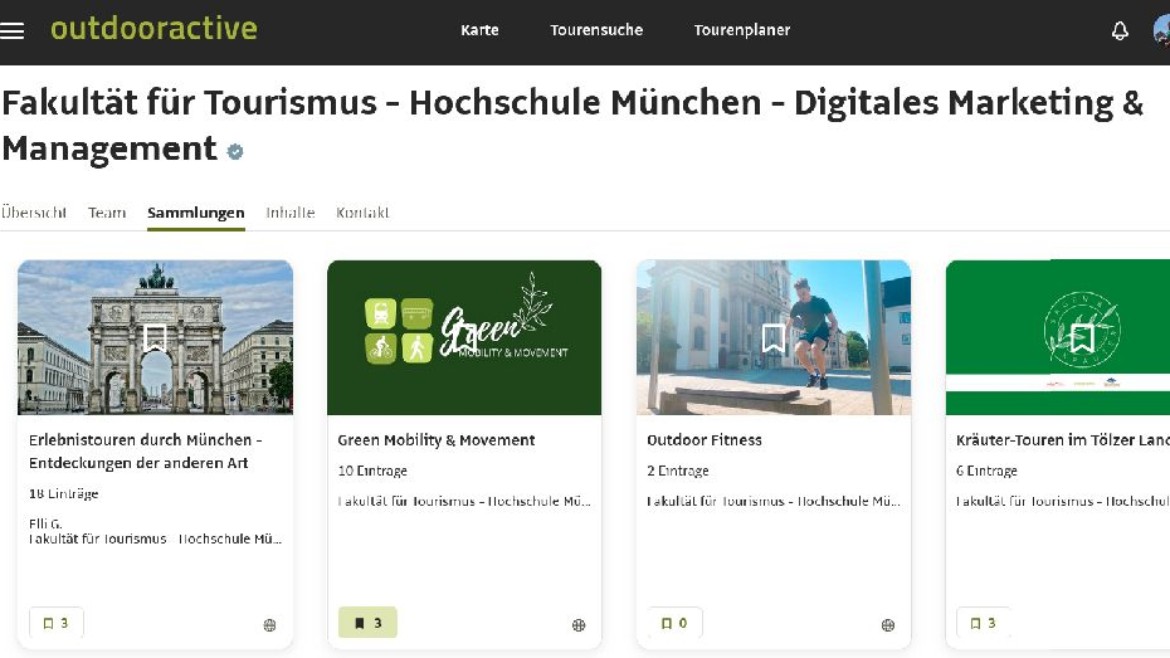Image resolution: width=1170 pixels, height=658 pixels.
Task: Click globe icon on Green Mobility card
Action: (x=578, y=625)
